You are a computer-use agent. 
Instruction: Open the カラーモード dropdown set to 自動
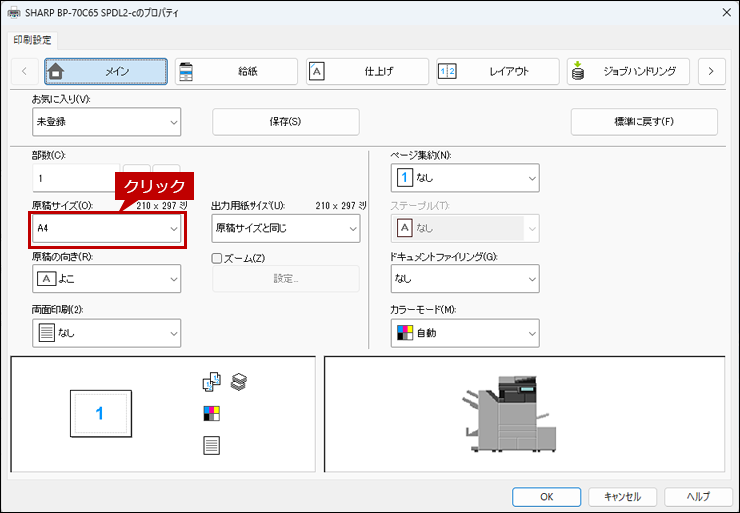pos(464,332)
